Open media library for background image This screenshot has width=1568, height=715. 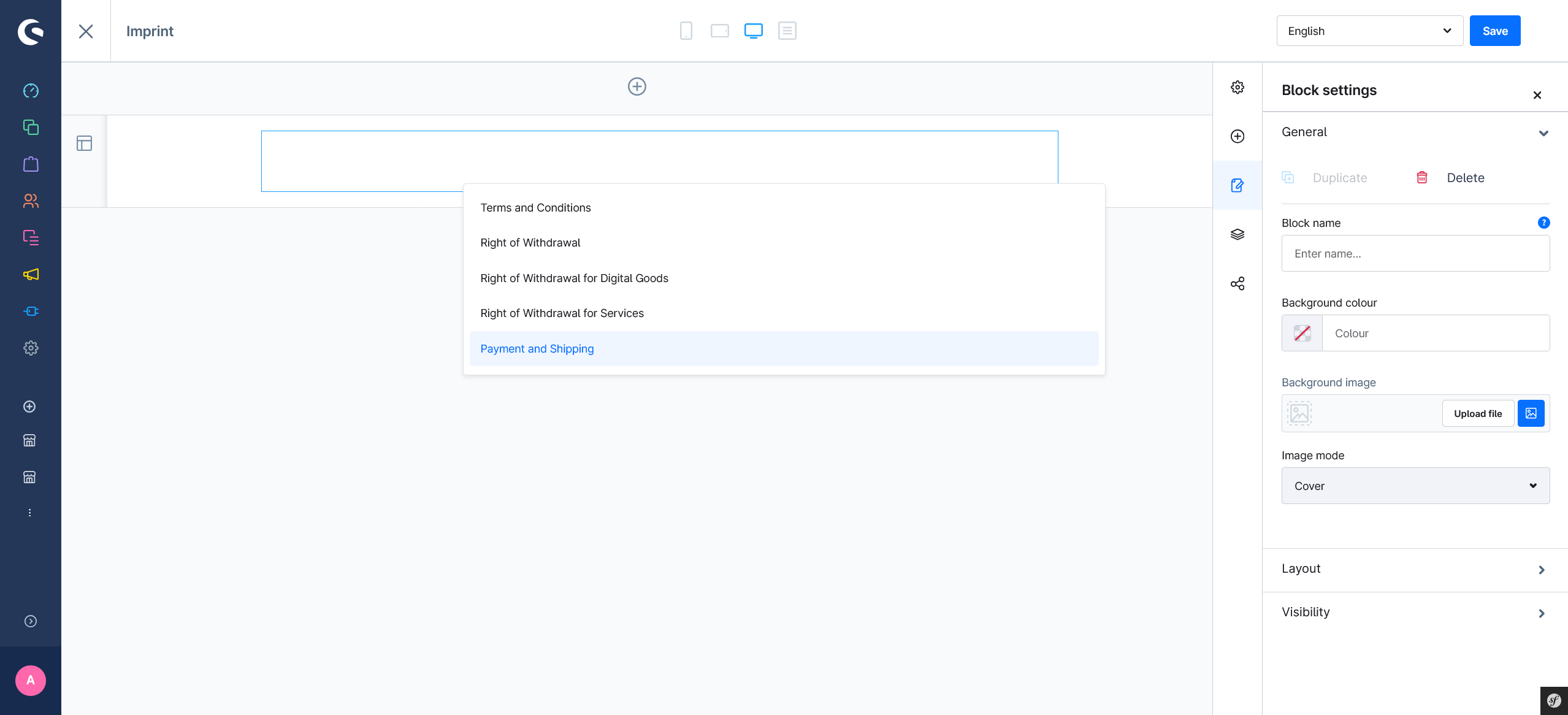(x=1531, y=413)
